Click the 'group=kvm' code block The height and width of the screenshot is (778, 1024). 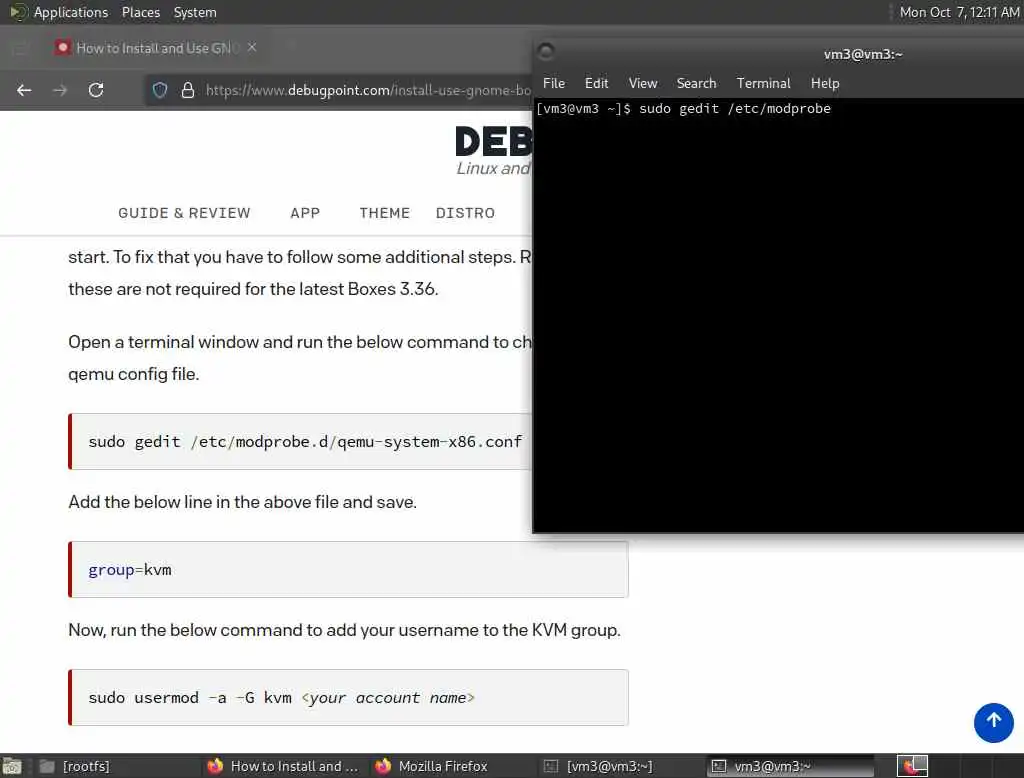tap(348, 570)
